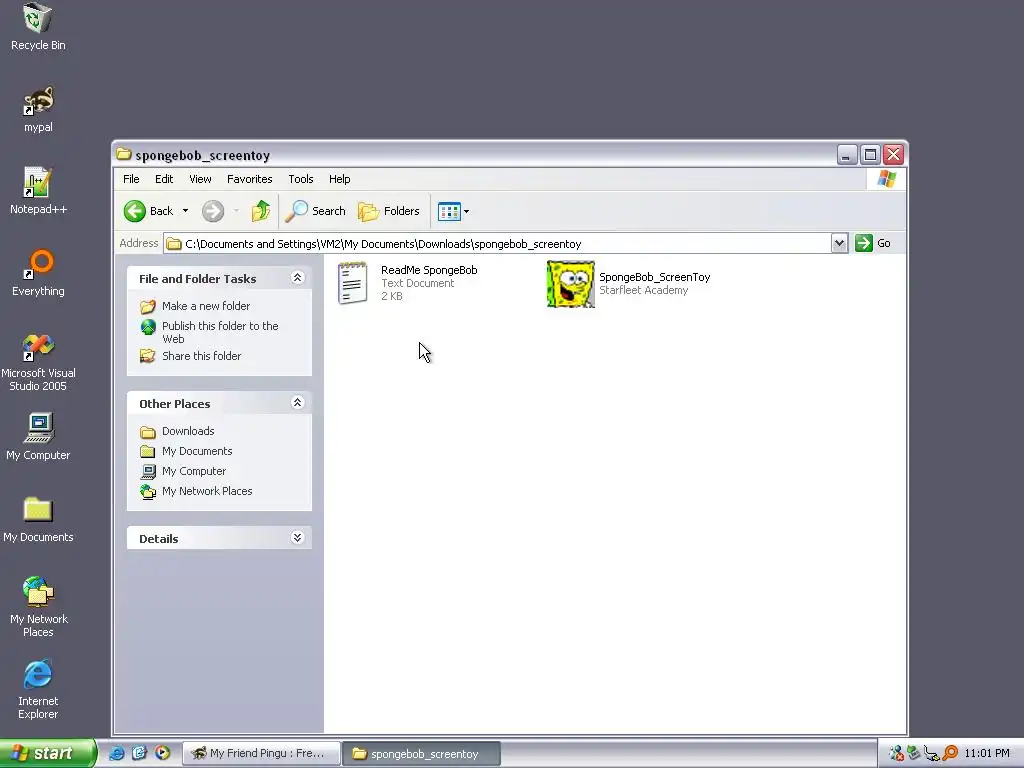
Task: Minimize the spongebob_screentoy window
Action: 846,155
